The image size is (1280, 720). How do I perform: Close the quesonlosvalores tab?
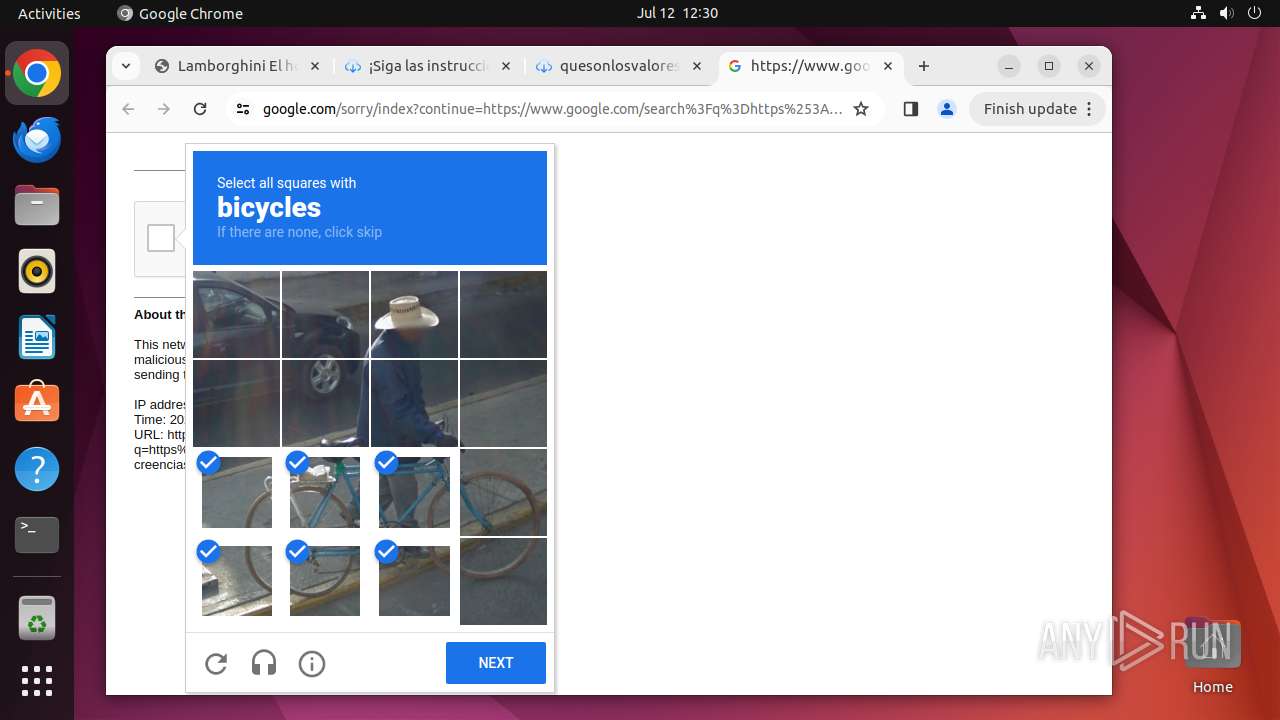coord(697,66)
